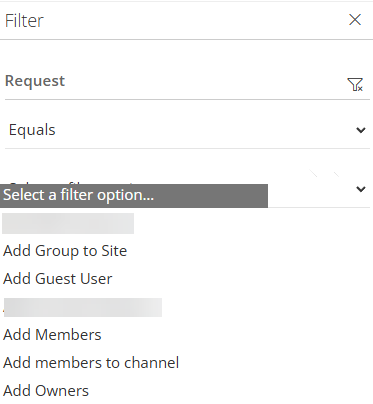Pick Add Members from the list
Viewport: 373px width, 404px height.
(x=52, y=335)
